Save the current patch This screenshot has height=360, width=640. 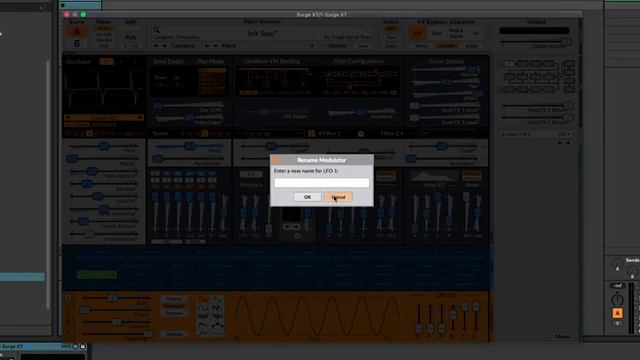(363, 46)
